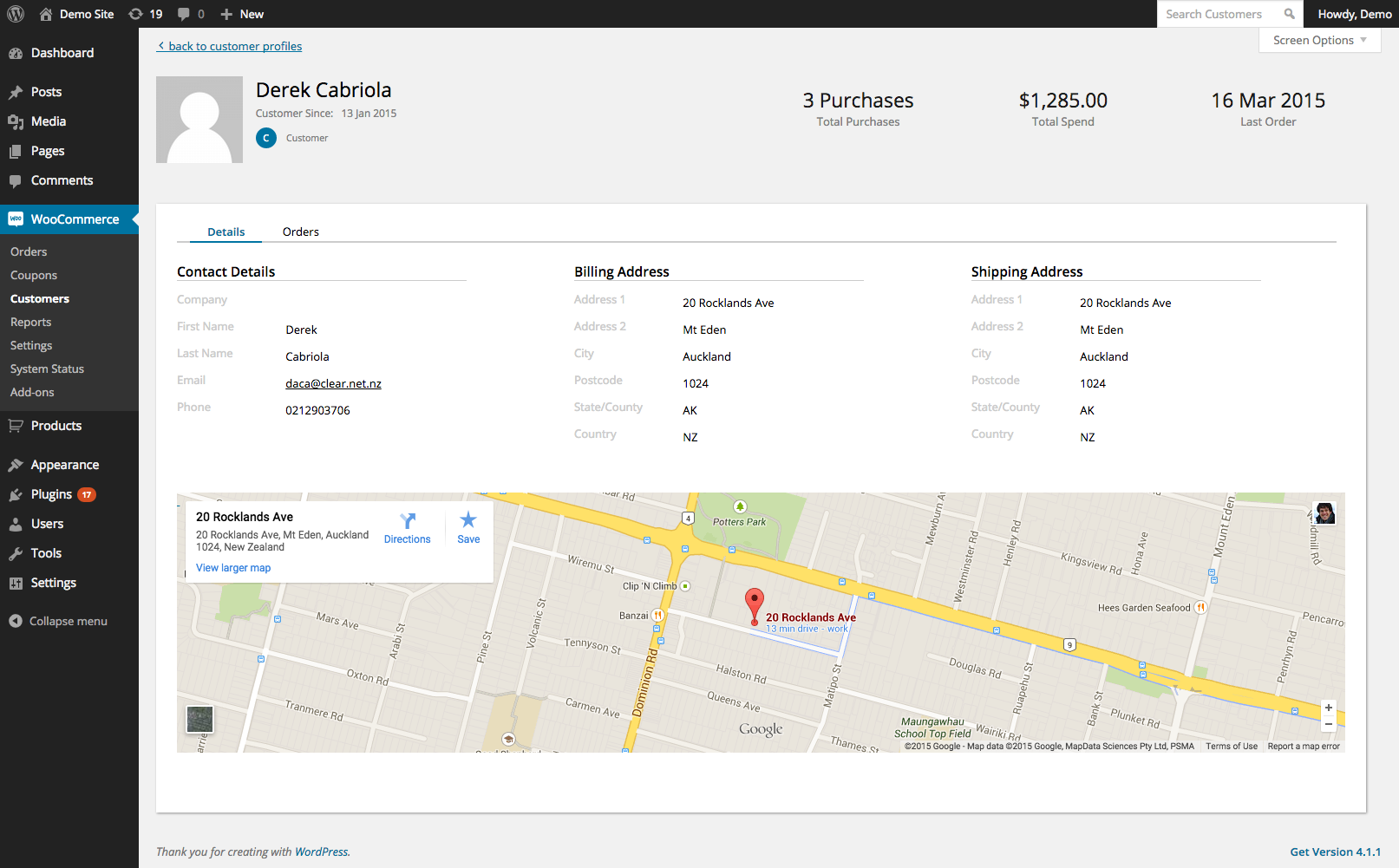Image resolution: width=1399 pixels, height=868 pixels.
Task: Click Terms of Use on map
Action: (x=1232, y=746)
